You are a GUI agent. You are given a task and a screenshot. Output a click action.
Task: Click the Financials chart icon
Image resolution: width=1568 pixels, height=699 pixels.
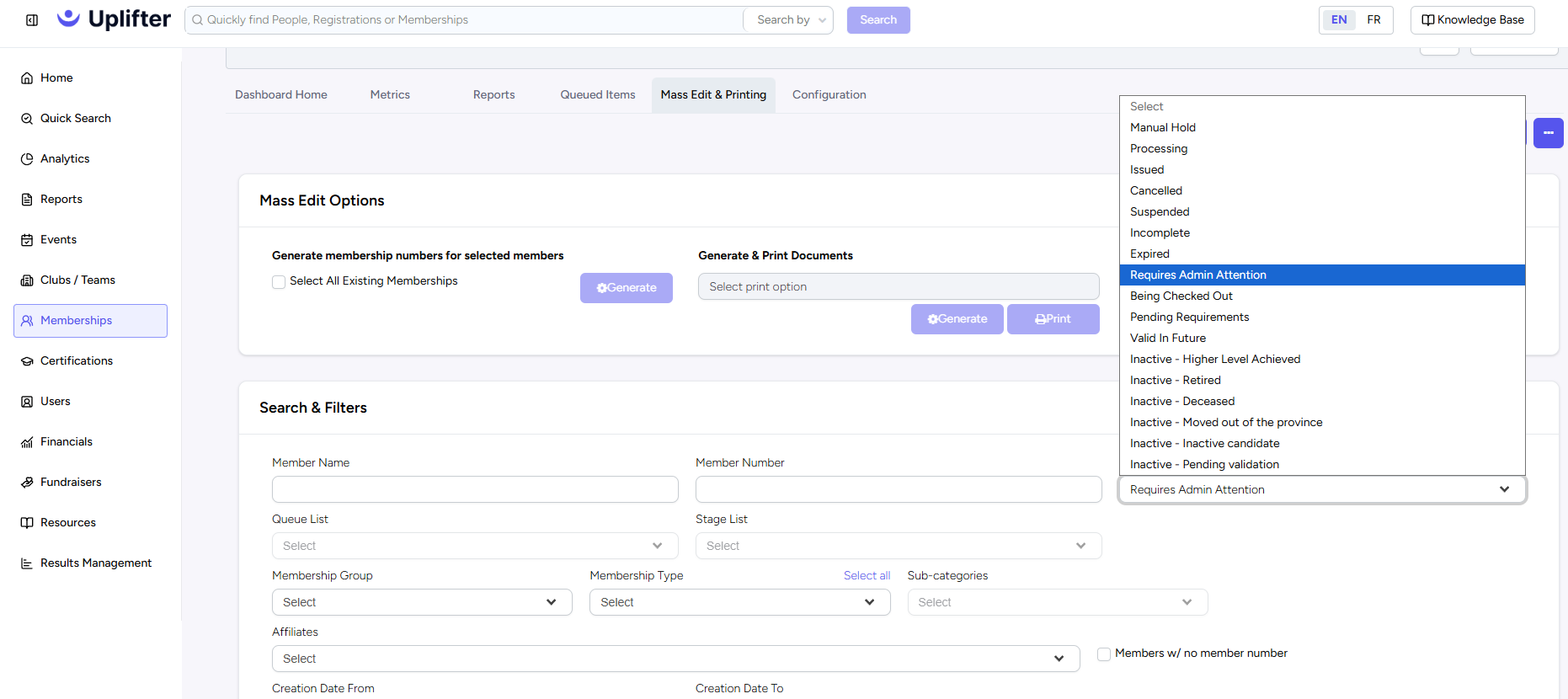click(x=27, y=442)
